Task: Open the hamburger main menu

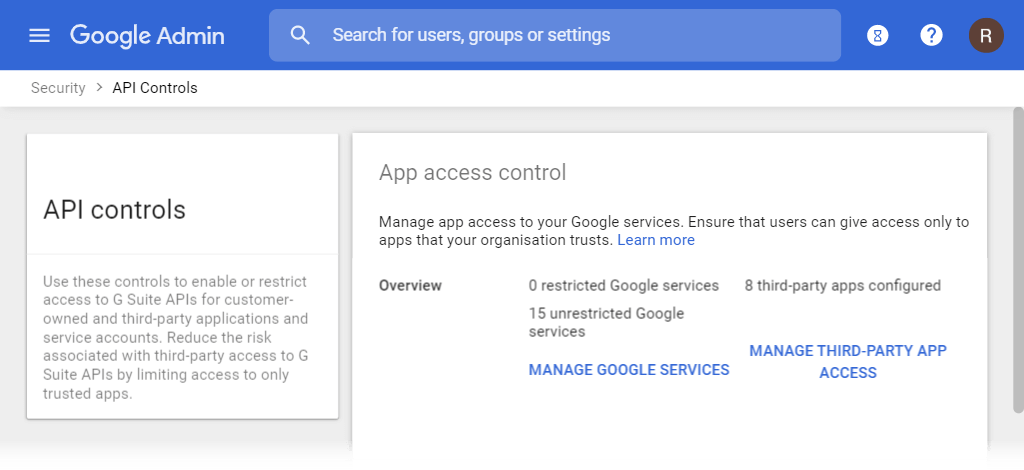Action: tap(39, 35)
